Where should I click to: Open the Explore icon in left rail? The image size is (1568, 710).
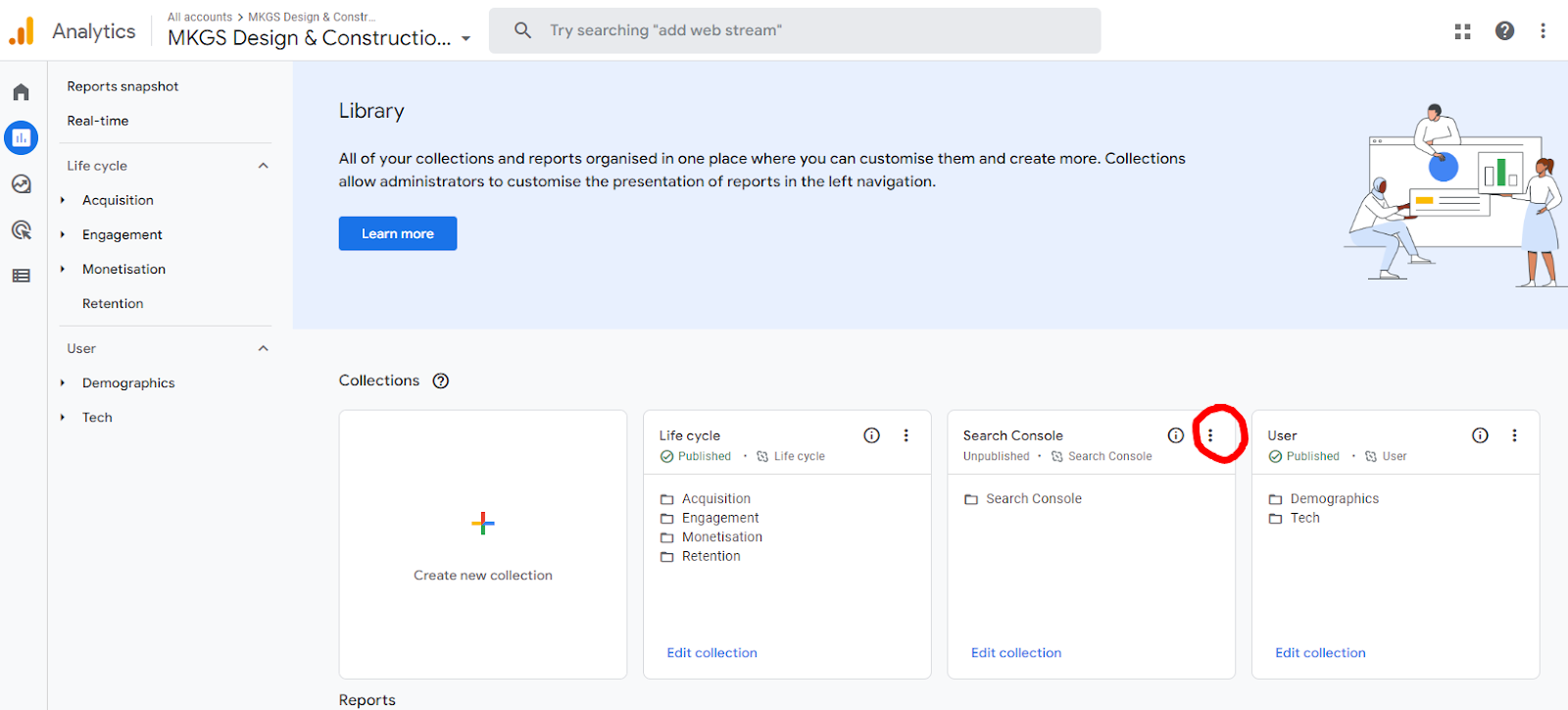(x=21, y=184)
